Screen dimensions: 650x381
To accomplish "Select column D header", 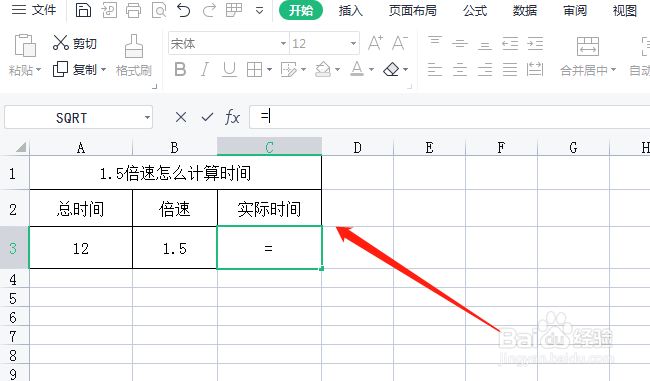I will 357,147.
